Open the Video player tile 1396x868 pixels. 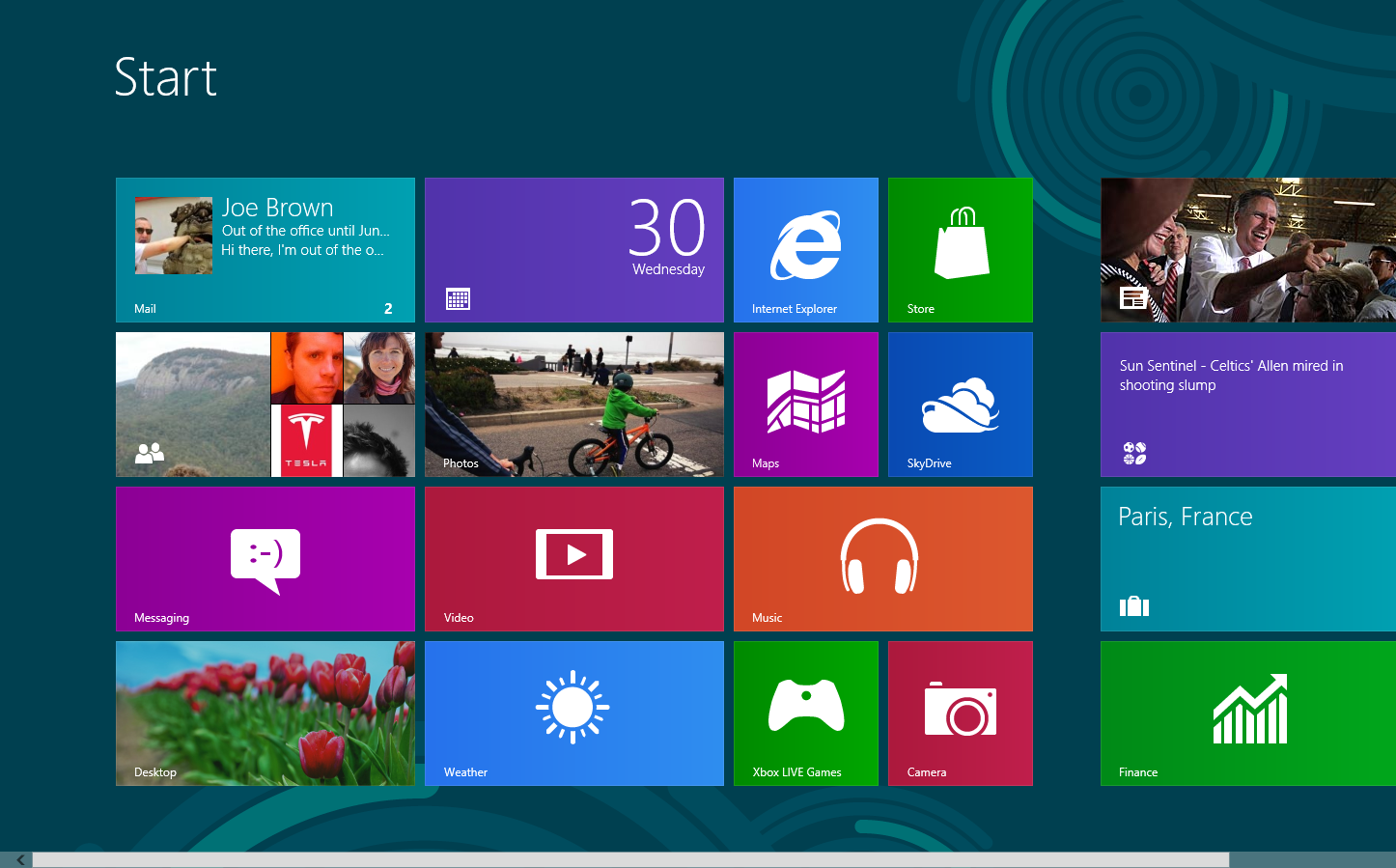pos(574,559)
